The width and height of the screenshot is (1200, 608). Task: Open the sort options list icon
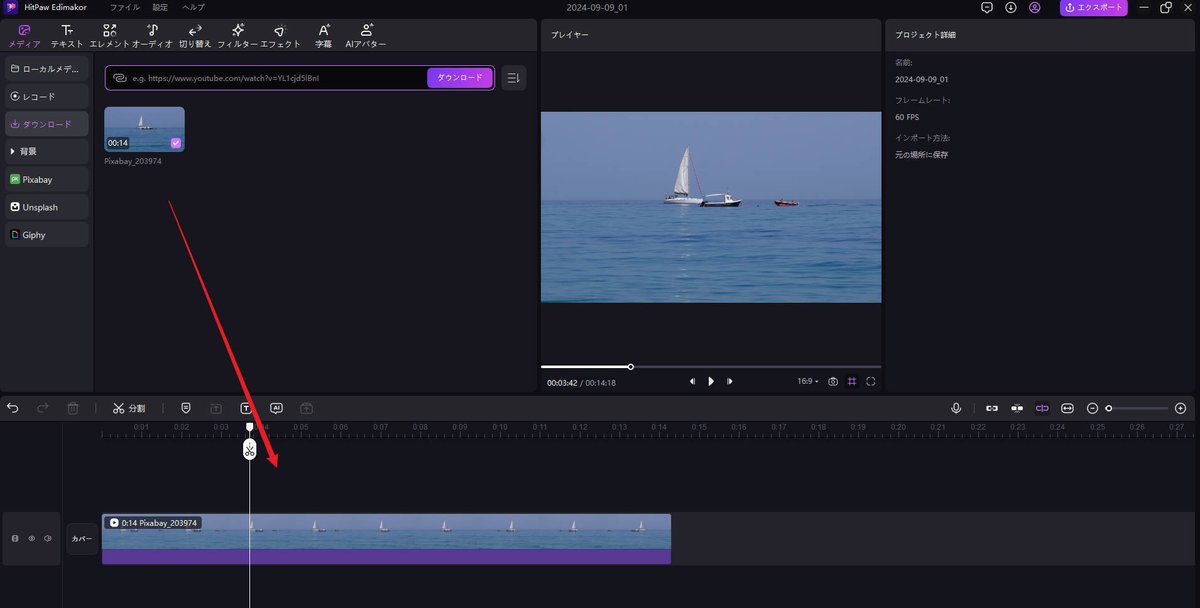tap(513, 78)
